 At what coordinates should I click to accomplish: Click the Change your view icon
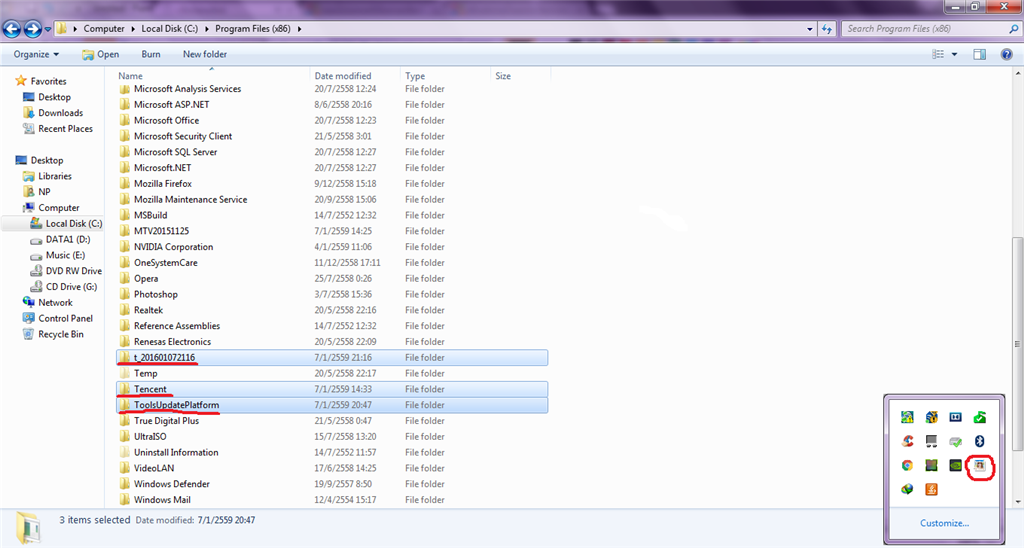(938, 54)
